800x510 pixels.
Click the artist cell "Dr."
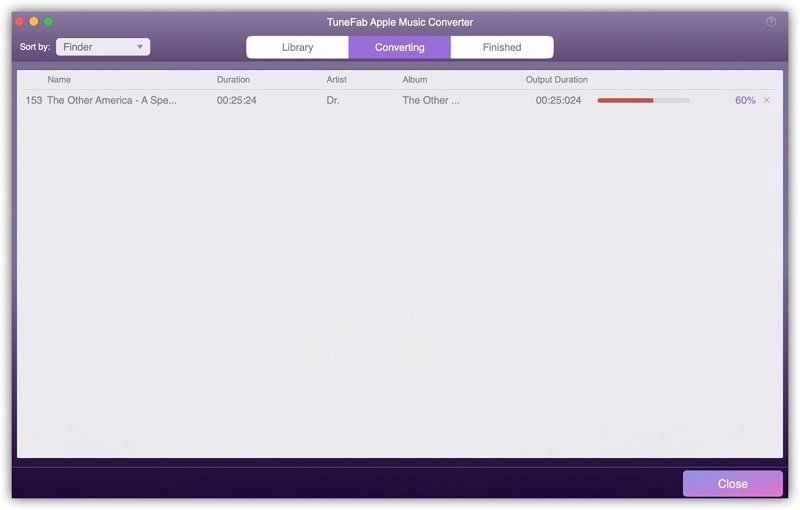[x=333, y=100]
